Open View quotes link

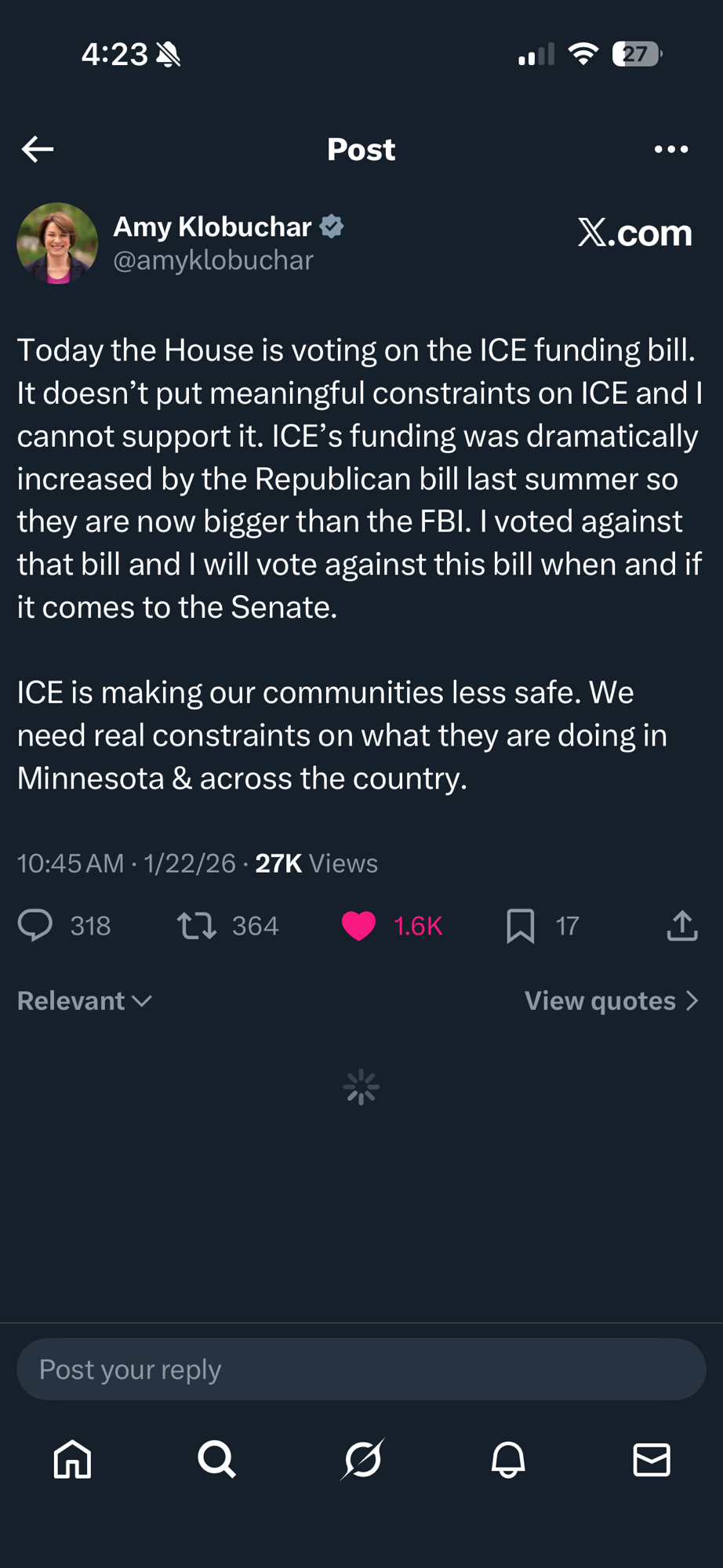click(612, 1000)
